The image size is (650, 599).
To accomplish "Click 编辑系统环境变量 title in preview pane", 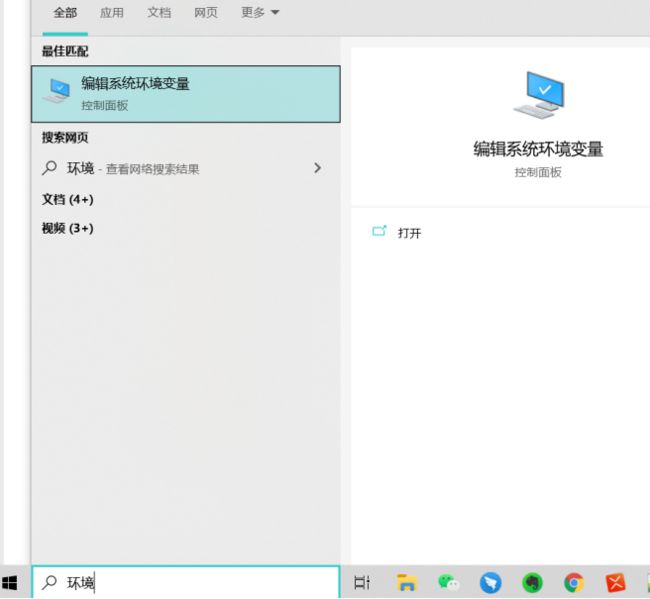I will (538, 149).
